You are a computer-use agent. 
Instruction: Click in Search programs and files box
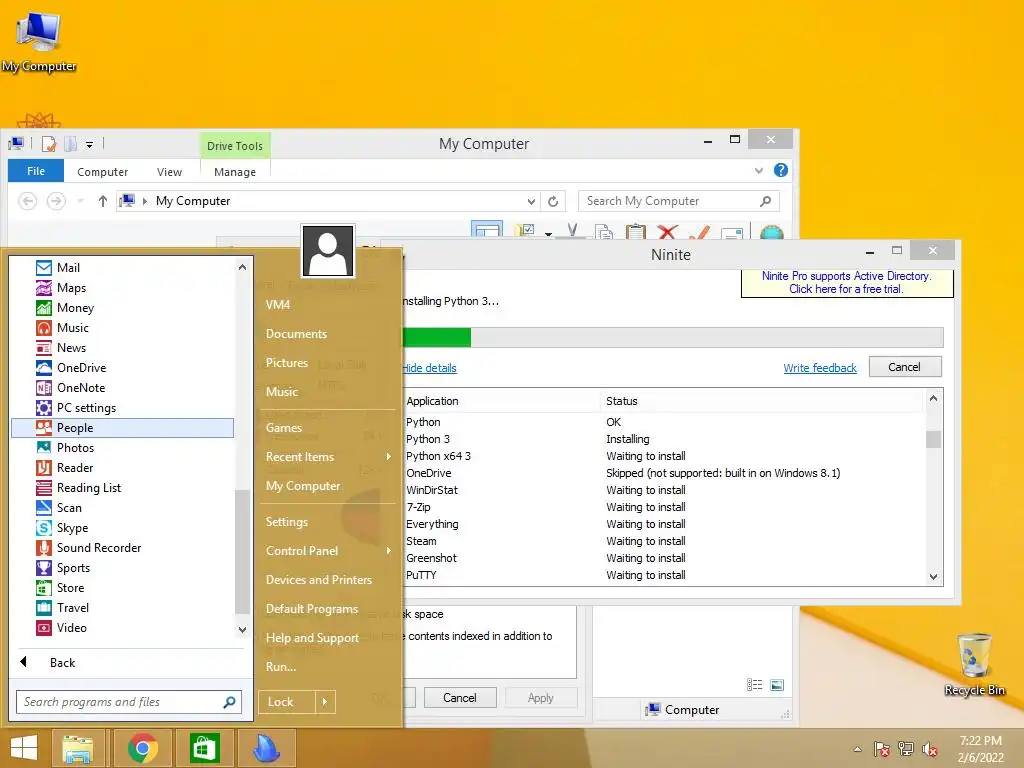129,702
